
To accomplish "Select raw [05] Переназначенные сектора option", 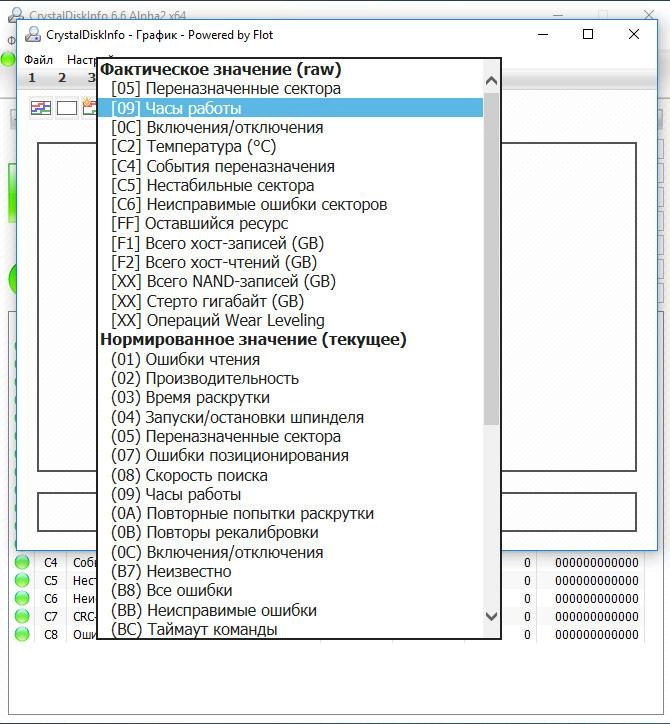I will pyautogui.click(x=290, y=89).
